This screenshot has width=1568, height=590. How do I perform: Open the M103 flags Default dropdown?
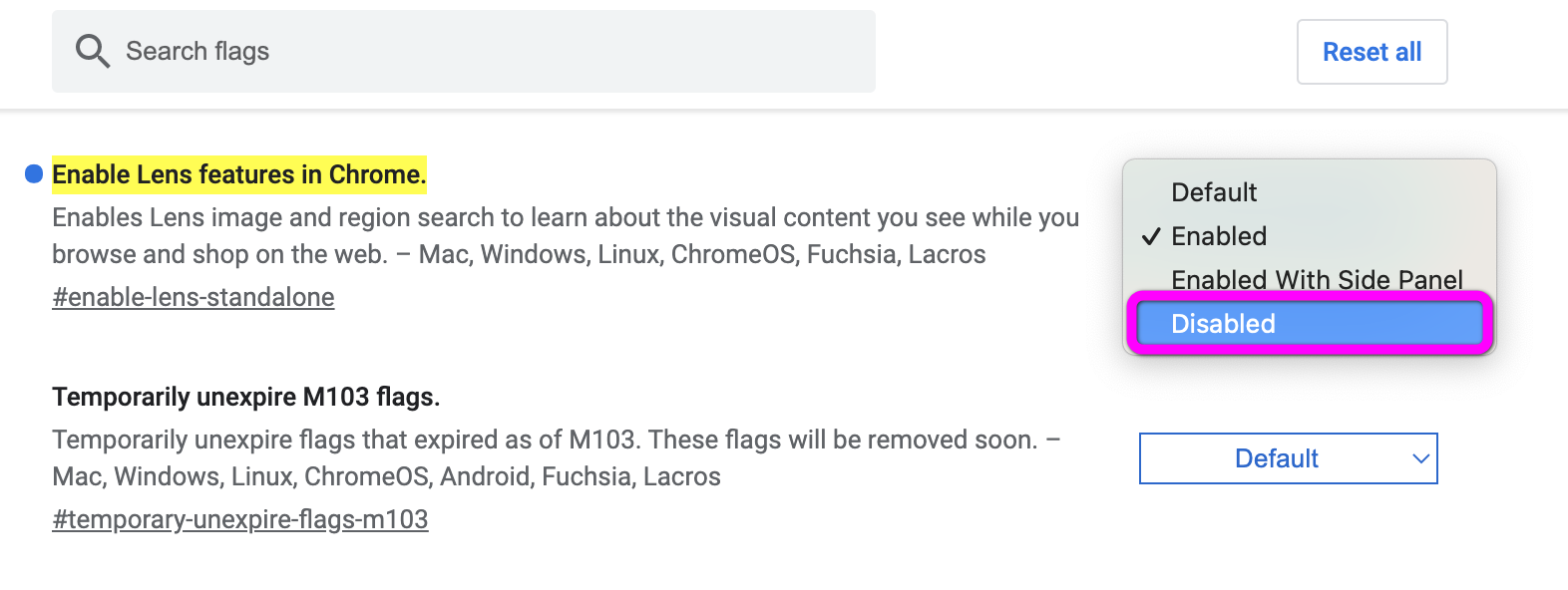[1288, 458]
